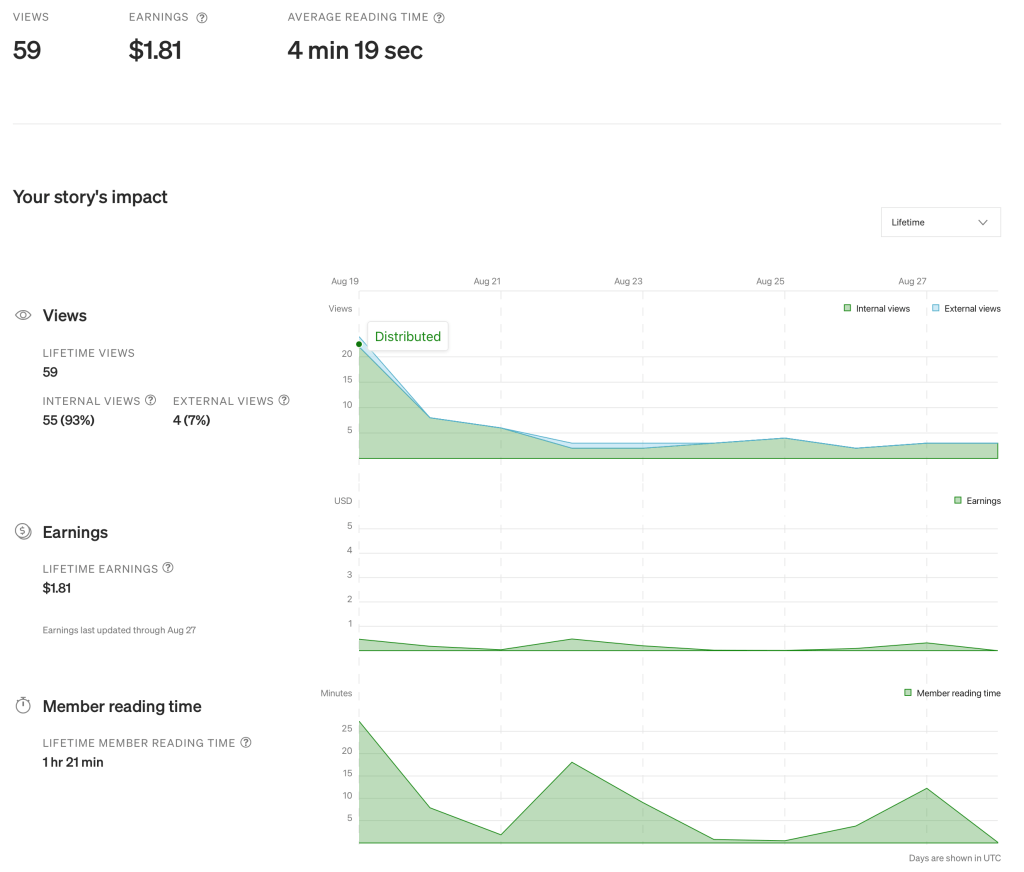Open the EXTERNAL VIEWS help tooltip icon

coord(284,400)
